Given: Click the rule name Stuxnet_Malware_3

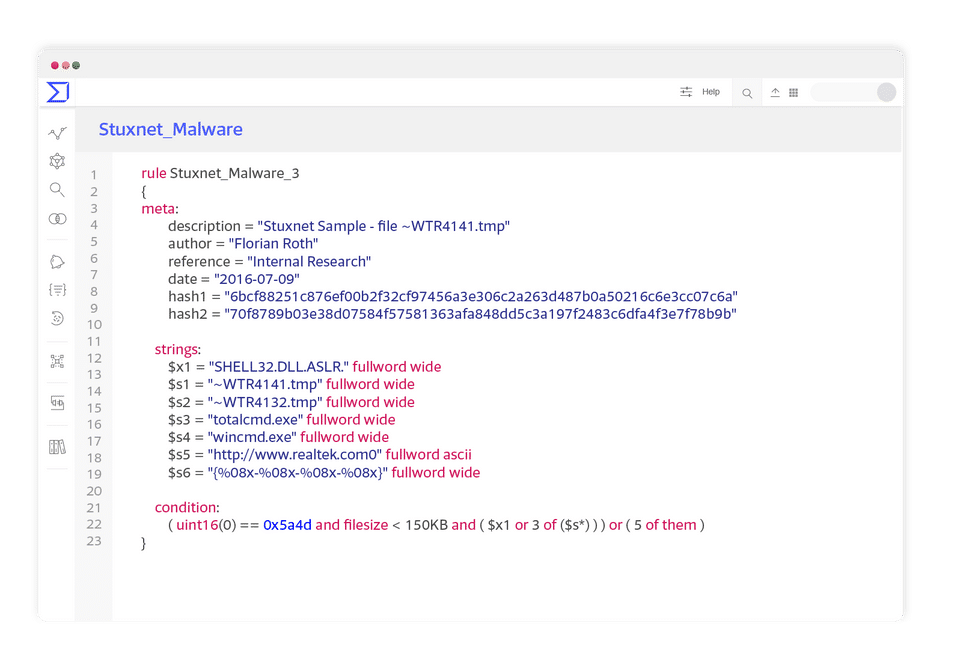Looking at the screenshot, I should click(x=234, y=173).
